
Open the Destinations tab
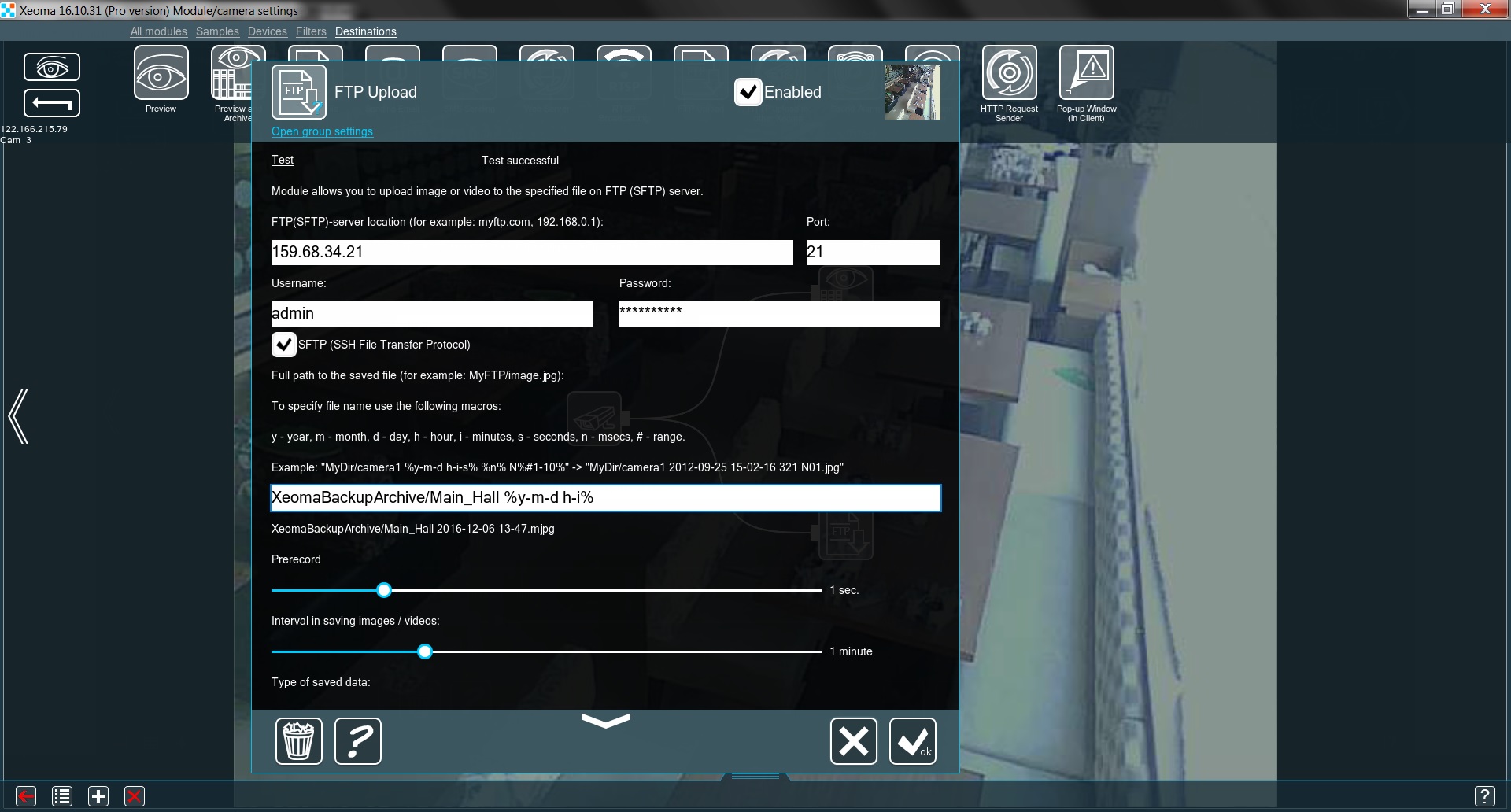coord(366,31)
